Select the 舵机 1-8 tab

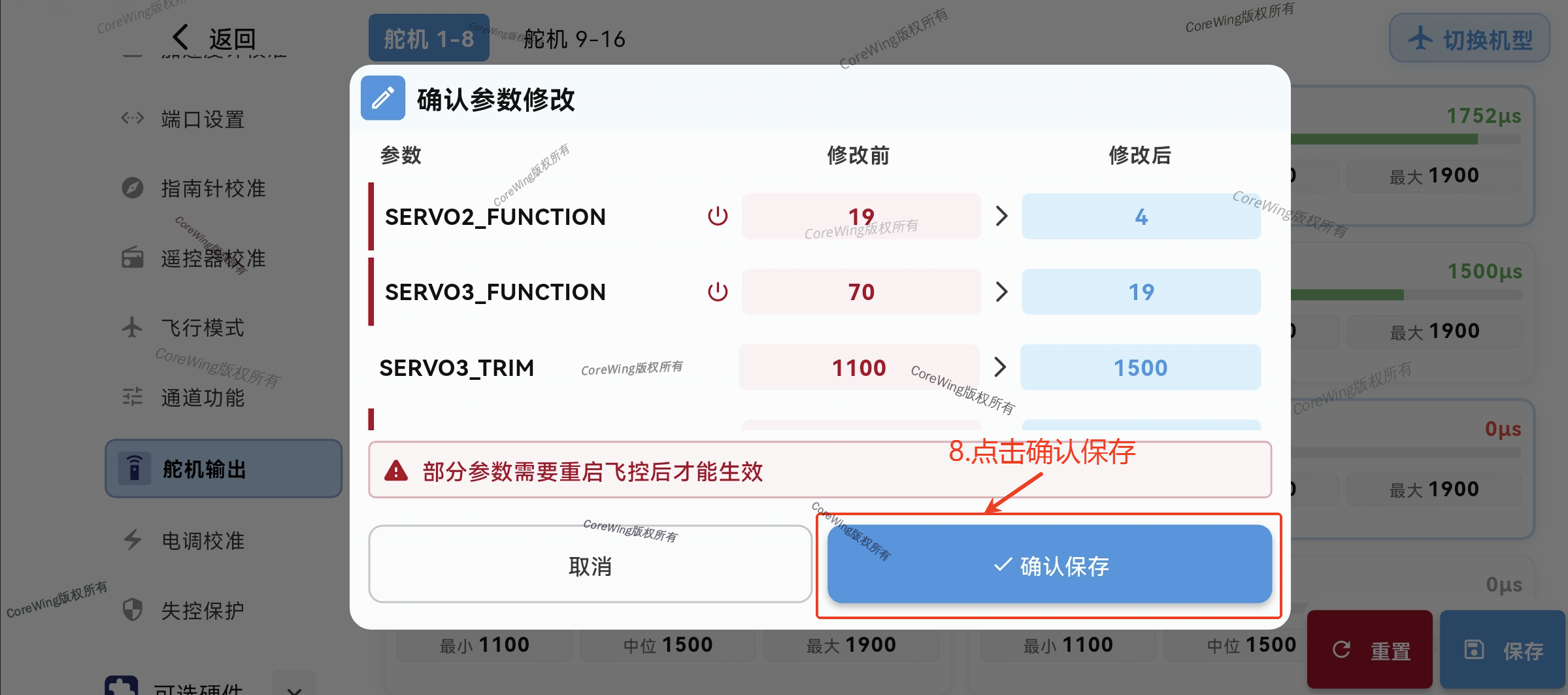pyautogui.click(x=429, y=39)
